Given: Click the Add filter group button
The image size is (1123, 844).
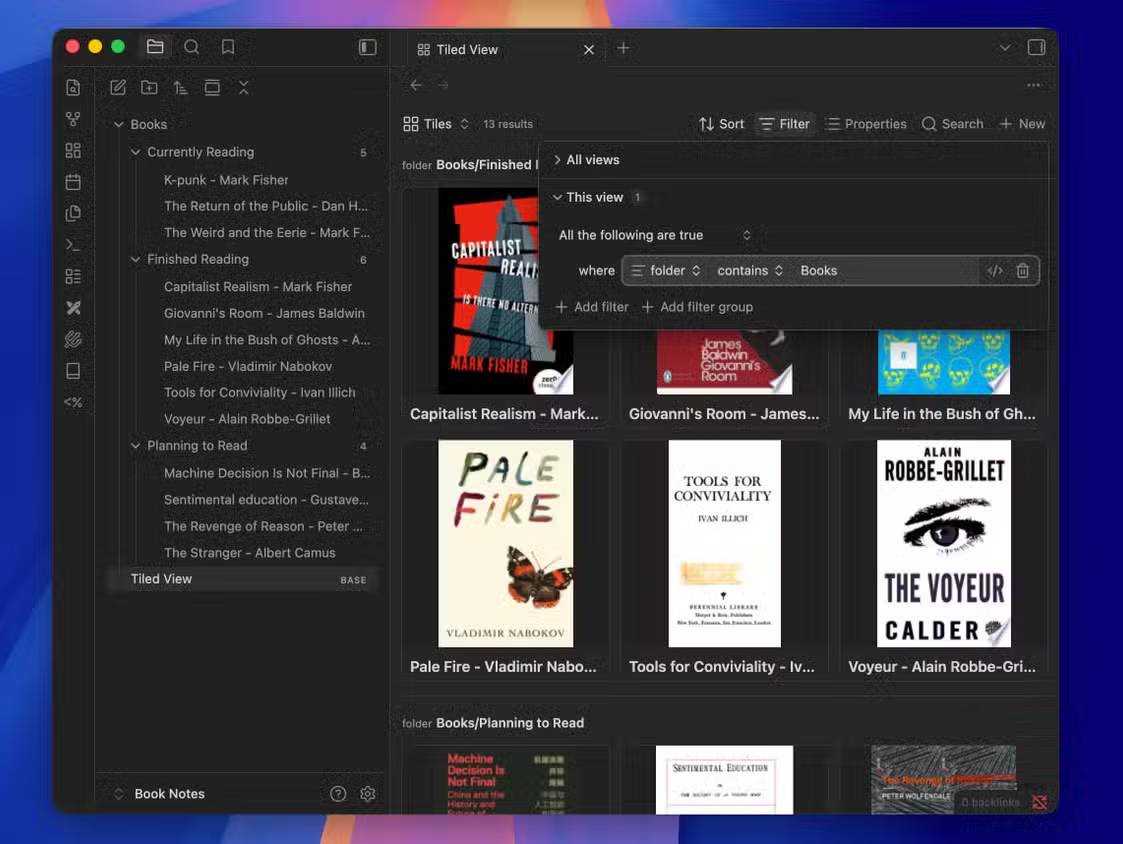Looking at the screenshot, I should pyautogui.click(x=697, y=307).
